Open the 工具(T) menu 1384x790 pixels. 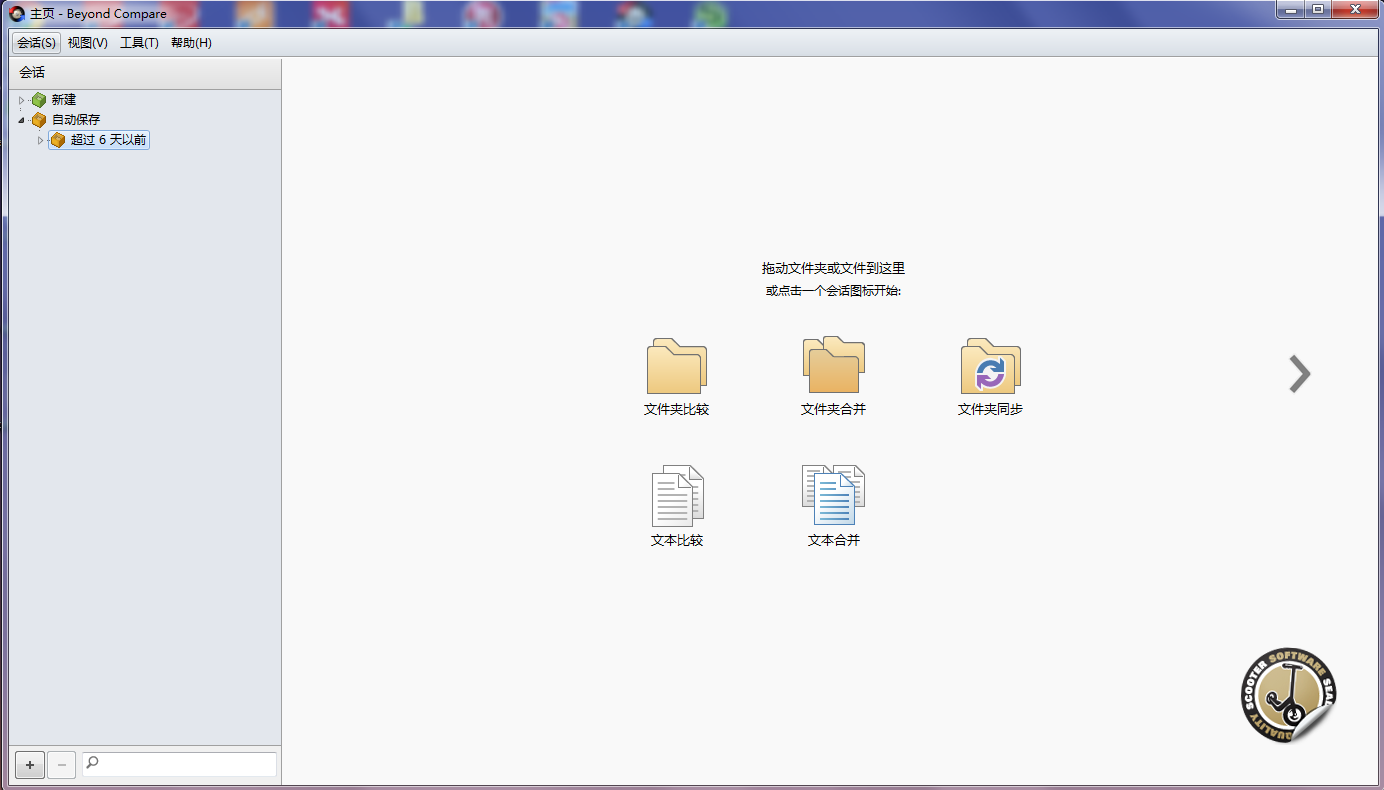139,43
